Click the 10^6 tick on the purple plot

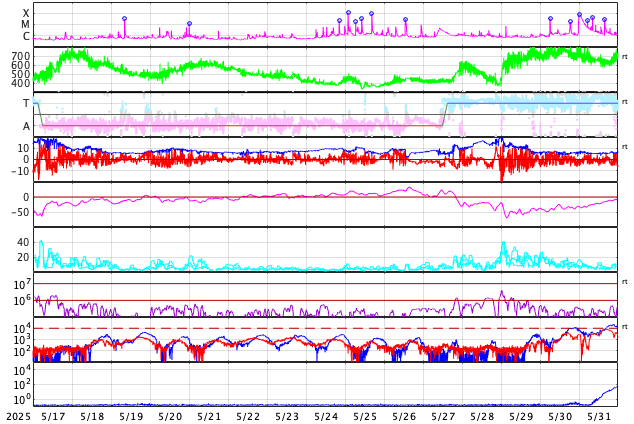click(21, 301)
